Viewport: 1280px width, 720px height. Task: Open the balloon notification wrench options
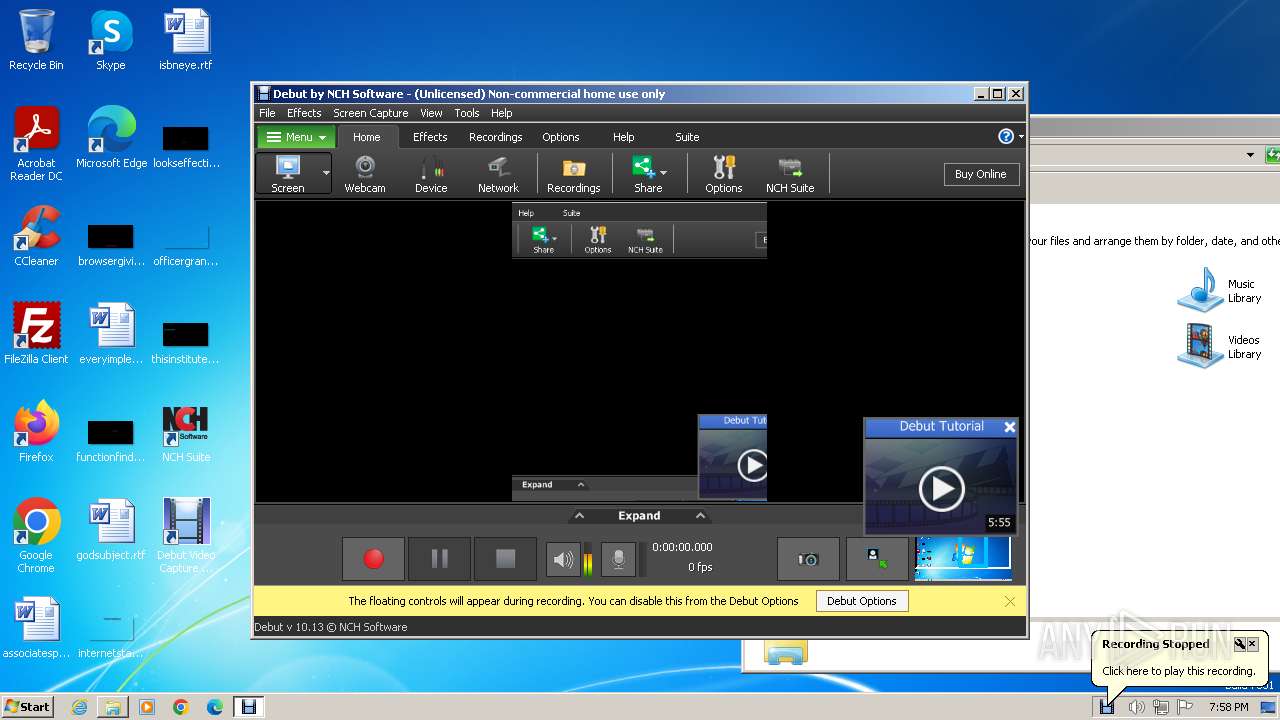point(1240,644)
